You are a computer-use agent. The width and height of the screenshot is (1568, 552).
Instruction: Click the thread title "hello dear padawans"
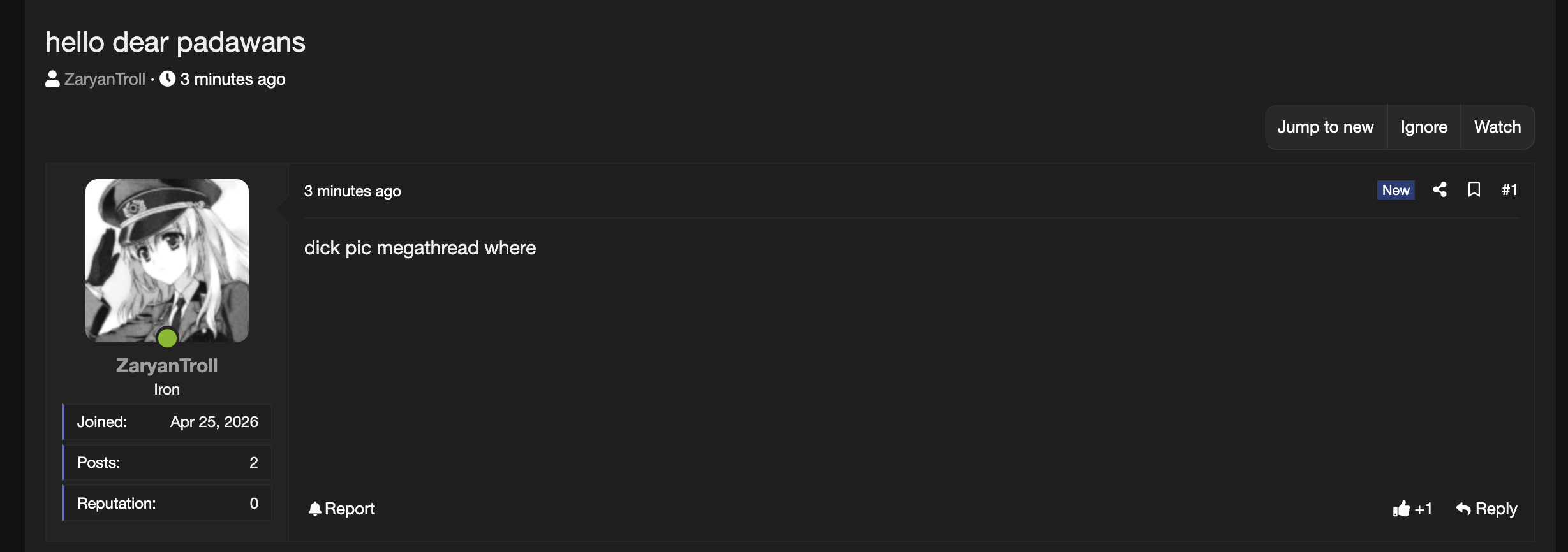175,42
